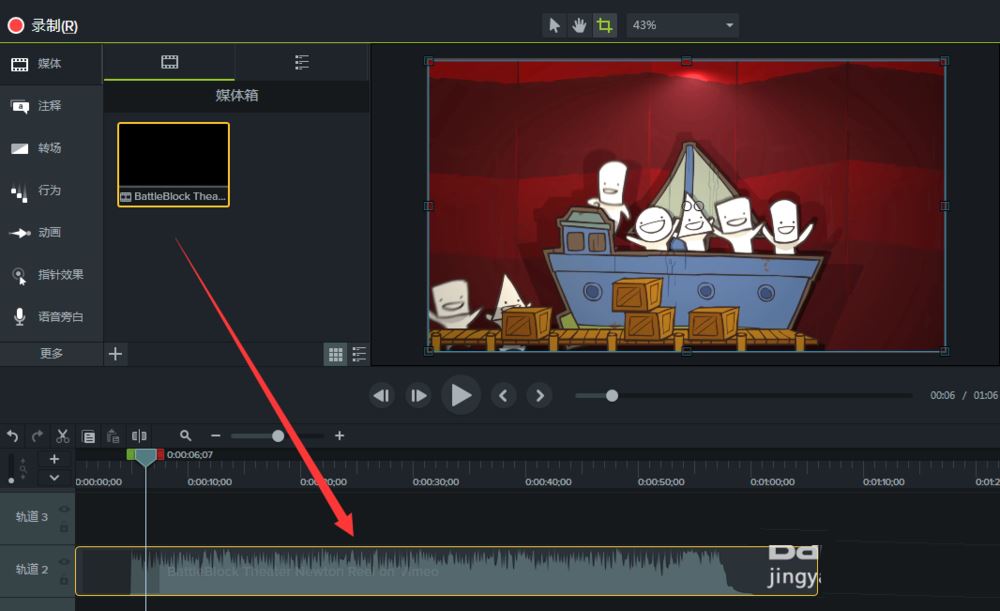Jump to previous media with left chevron
The width and height of the screenshot is (1000, 611).
tap(503, 396)
